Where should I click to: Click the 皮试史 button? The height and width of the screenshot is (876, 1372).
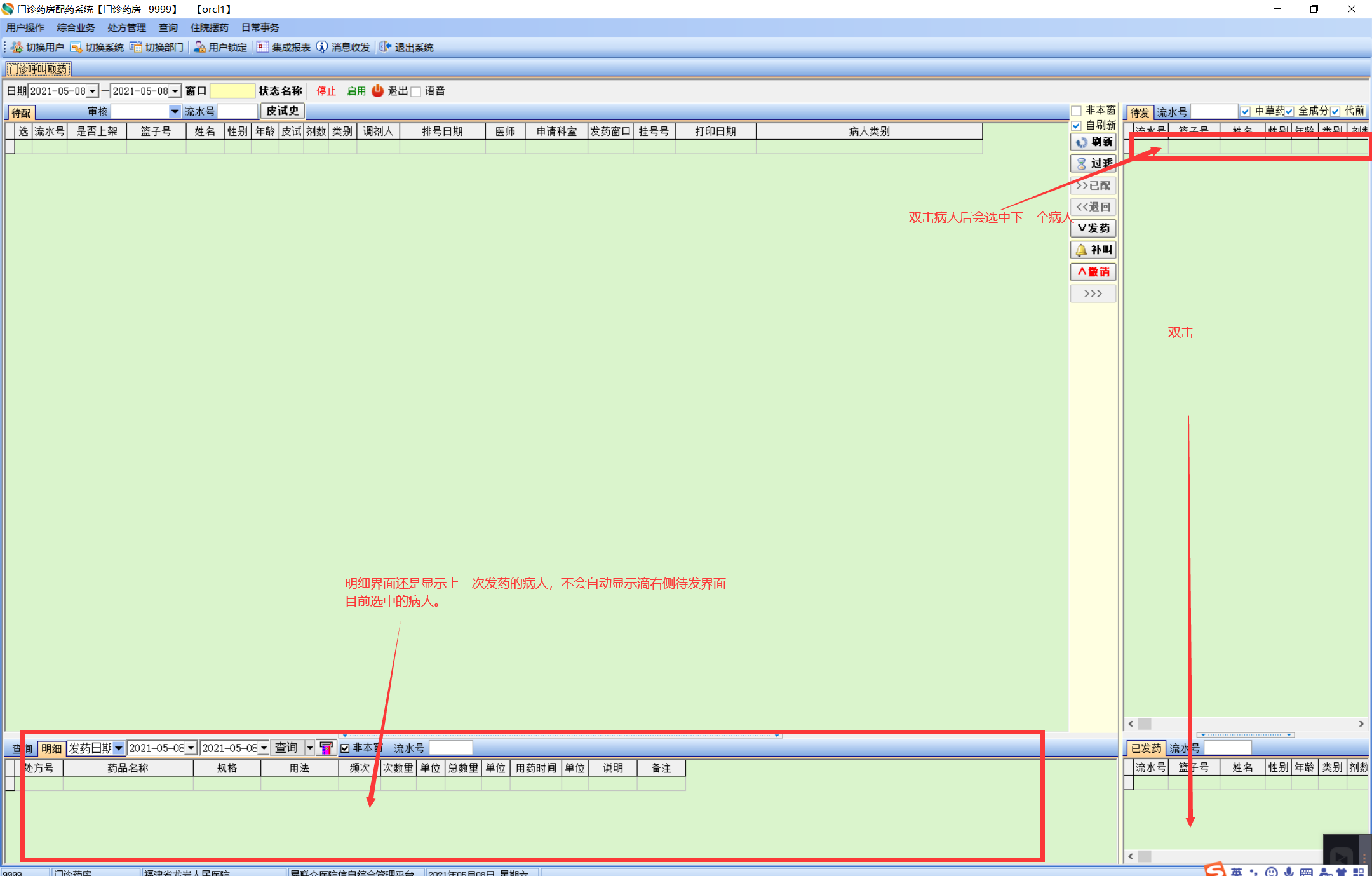(282, 111)
